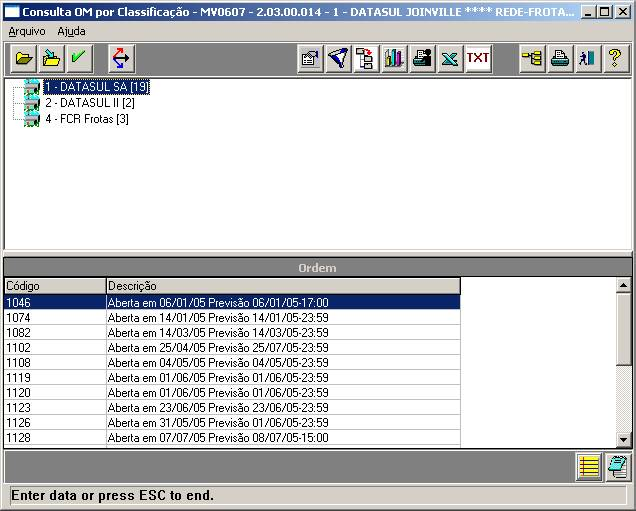The width and height of the screenshot is (636, 511).
Task: Select tree node 1 - DATASUL SA [19]
Action: click(x=97, y=87)
